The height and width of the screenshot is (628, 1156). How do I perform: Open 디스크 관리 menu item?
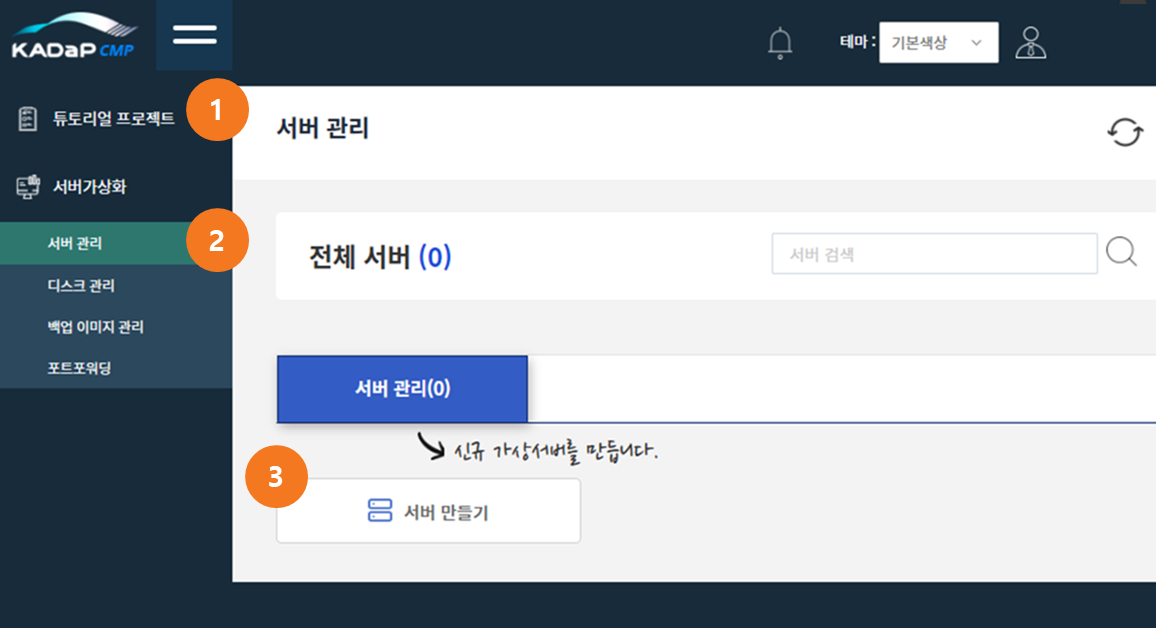81,286
